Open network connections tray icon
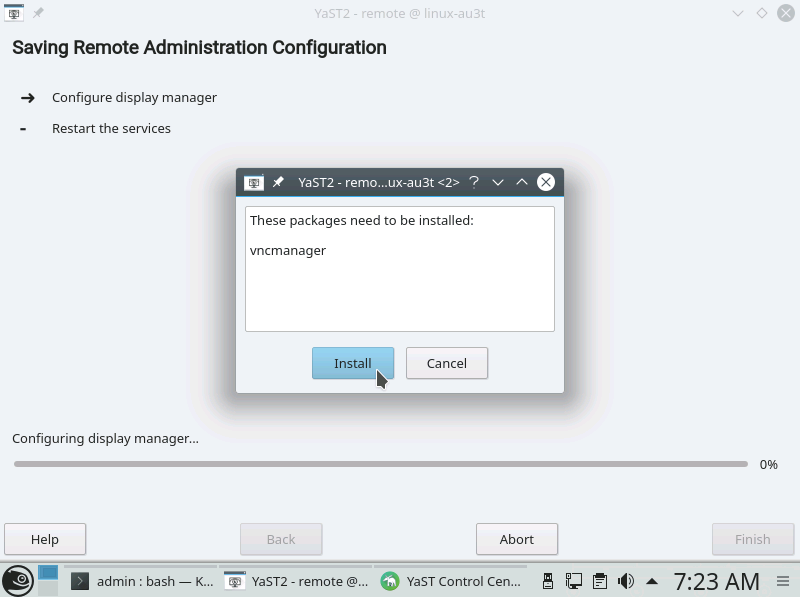The image size is (800, 597). (x=574, y=581)
